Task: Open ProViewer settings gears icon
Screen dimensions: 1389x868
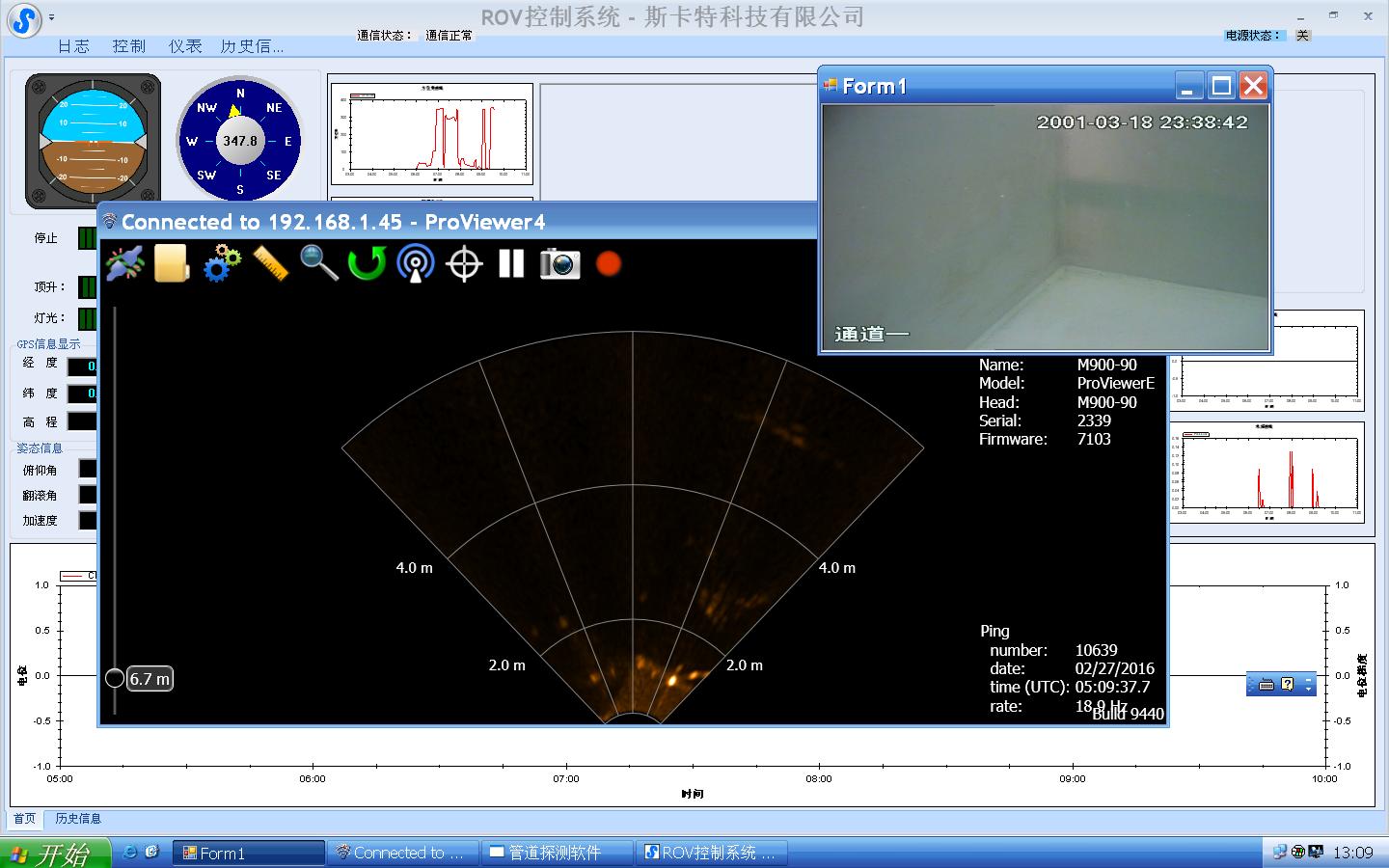Action: (221, 263)
